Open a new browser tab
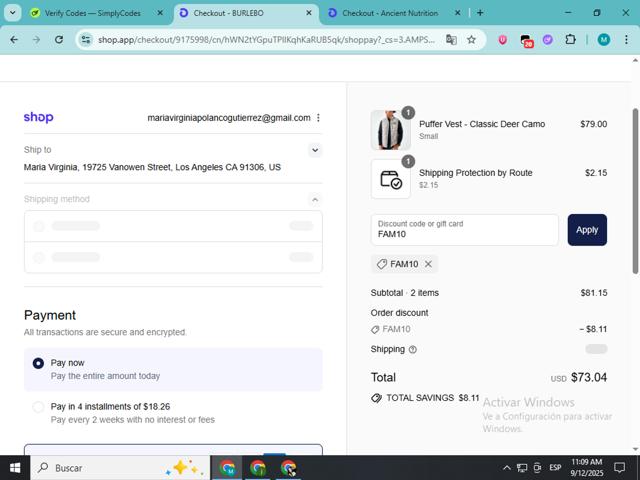 480,13
